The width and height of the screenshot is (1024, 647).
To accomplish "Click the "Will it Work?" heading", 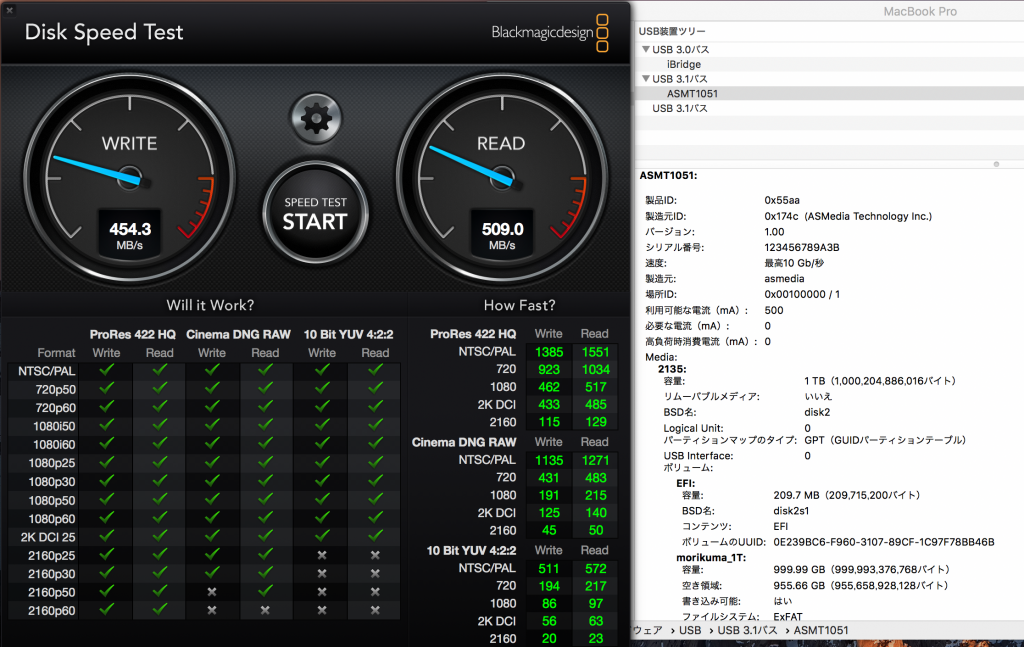I will (210, 305).
